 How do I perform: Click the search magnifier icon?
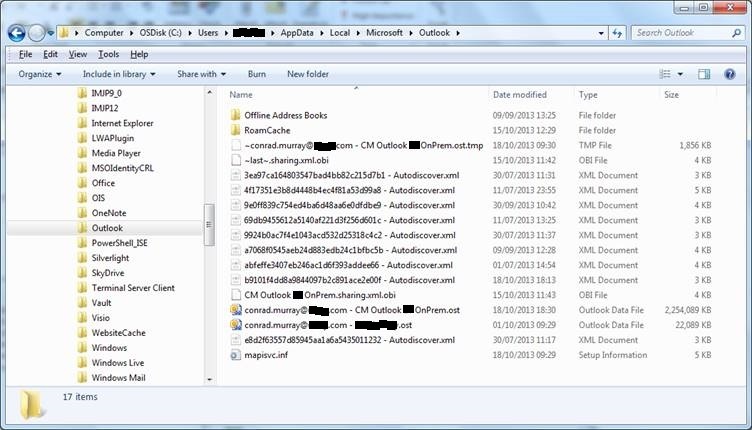coord(736,33)
